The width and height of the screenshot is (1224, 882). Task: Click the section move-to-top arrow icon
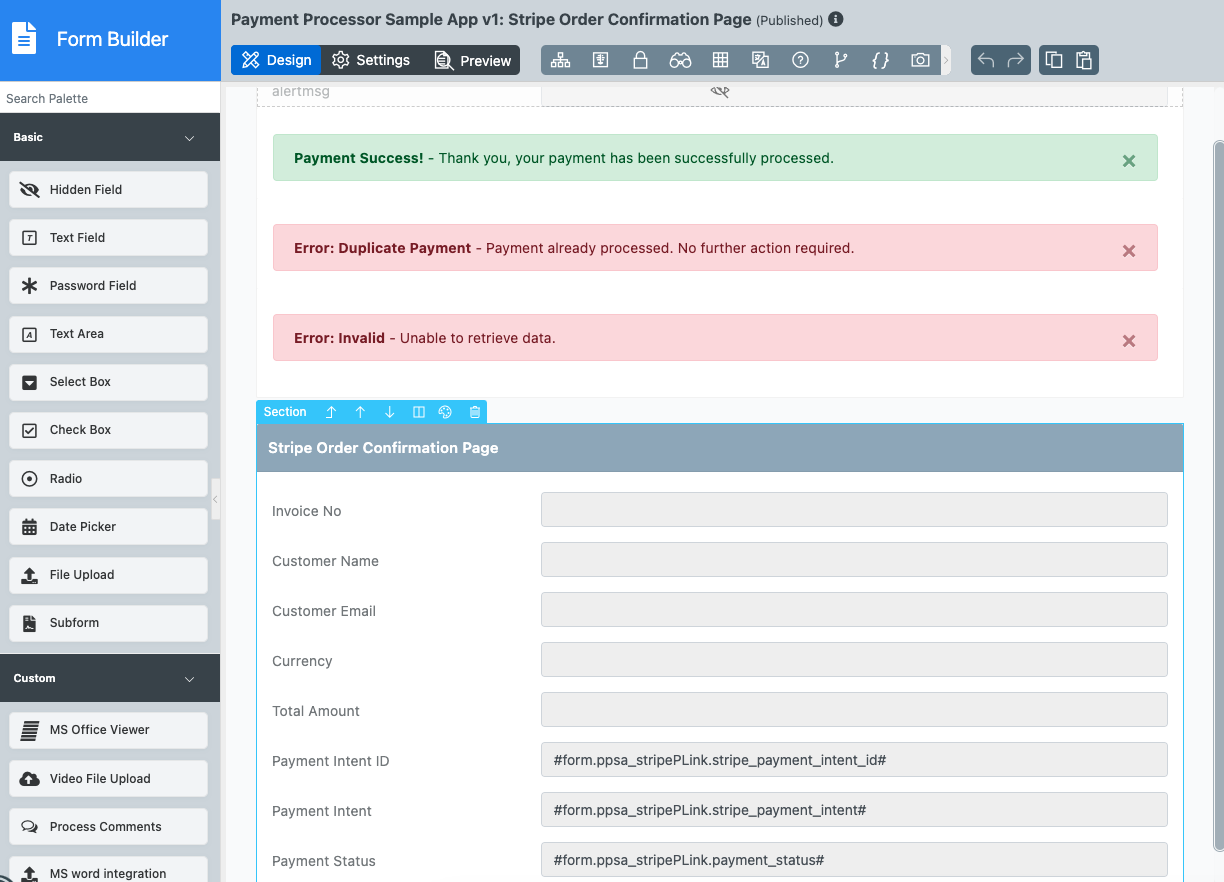coord(331,412)
